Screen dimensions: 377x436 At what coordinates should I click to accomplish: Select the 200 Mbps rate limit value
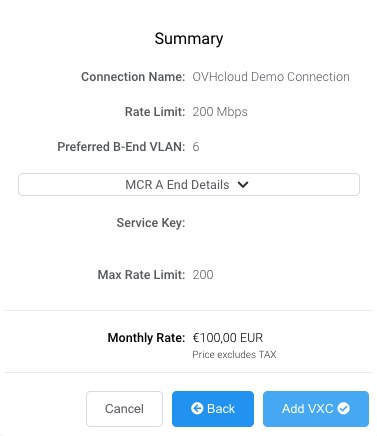click(220, 112)
